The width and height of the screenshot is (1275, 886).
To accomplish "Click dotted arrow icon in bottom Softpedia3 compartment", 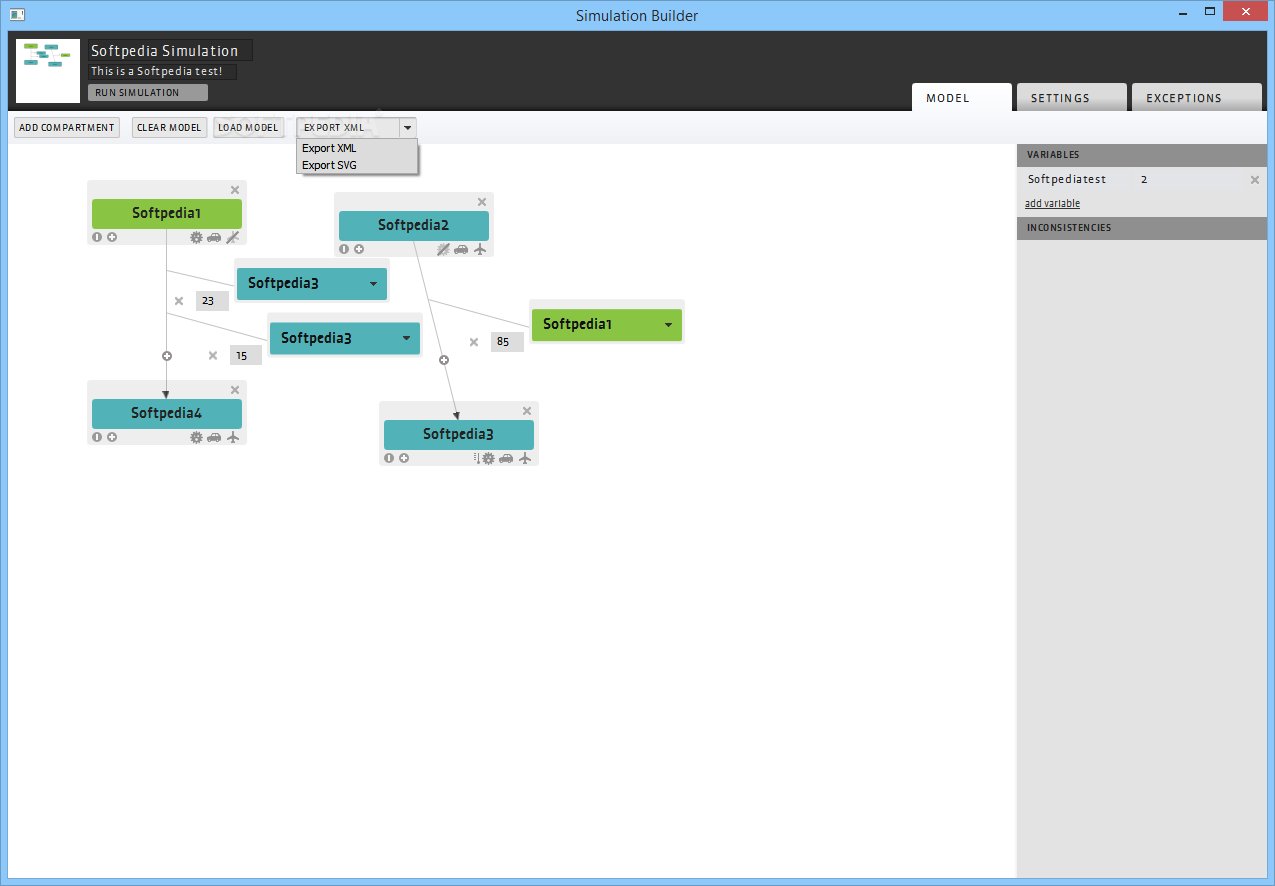I will (477, 458).
